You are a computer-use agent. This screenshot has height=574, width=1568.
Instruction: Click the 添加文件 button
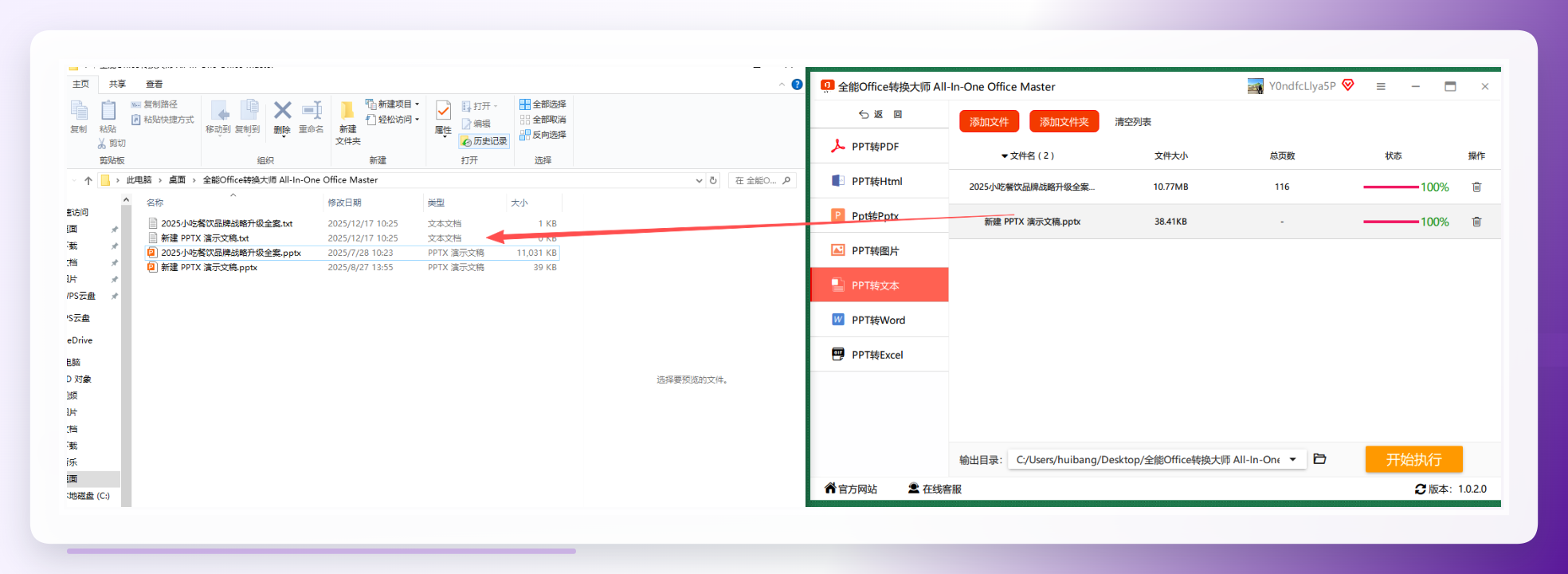point(989,121)
